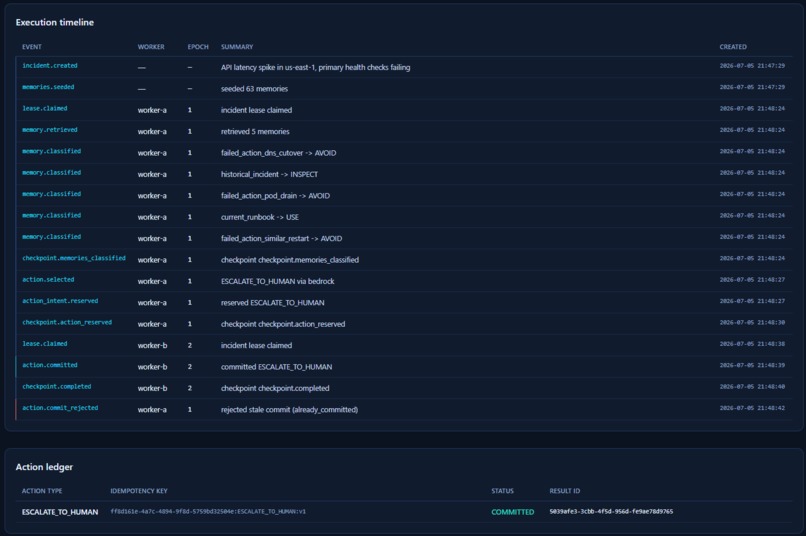This screenshot has height=536, width=806.
Task: Click summary 'historical_incident -> INSPECT'
Action: pyautogui.click(x=269, y=175)
